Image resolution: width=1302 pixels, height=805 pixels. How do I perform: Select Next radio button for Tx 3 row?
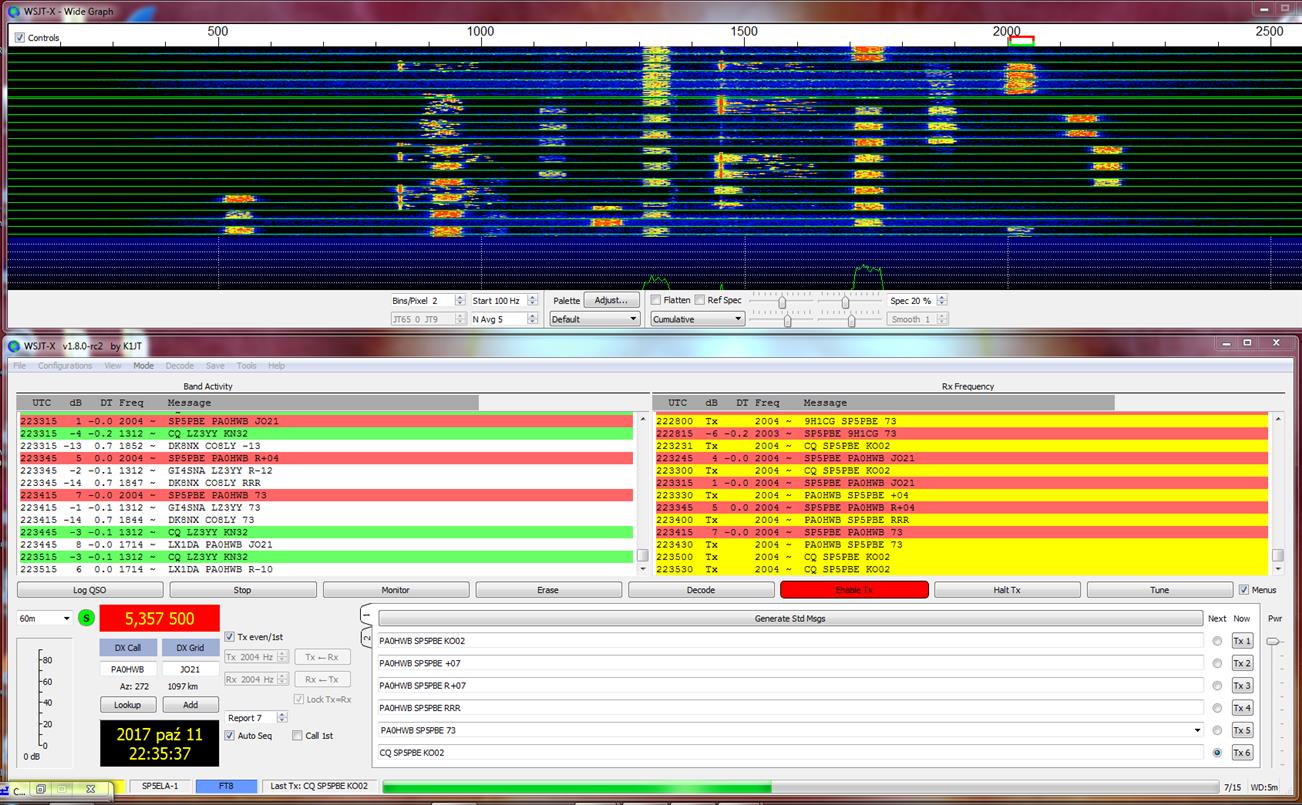1217,686
